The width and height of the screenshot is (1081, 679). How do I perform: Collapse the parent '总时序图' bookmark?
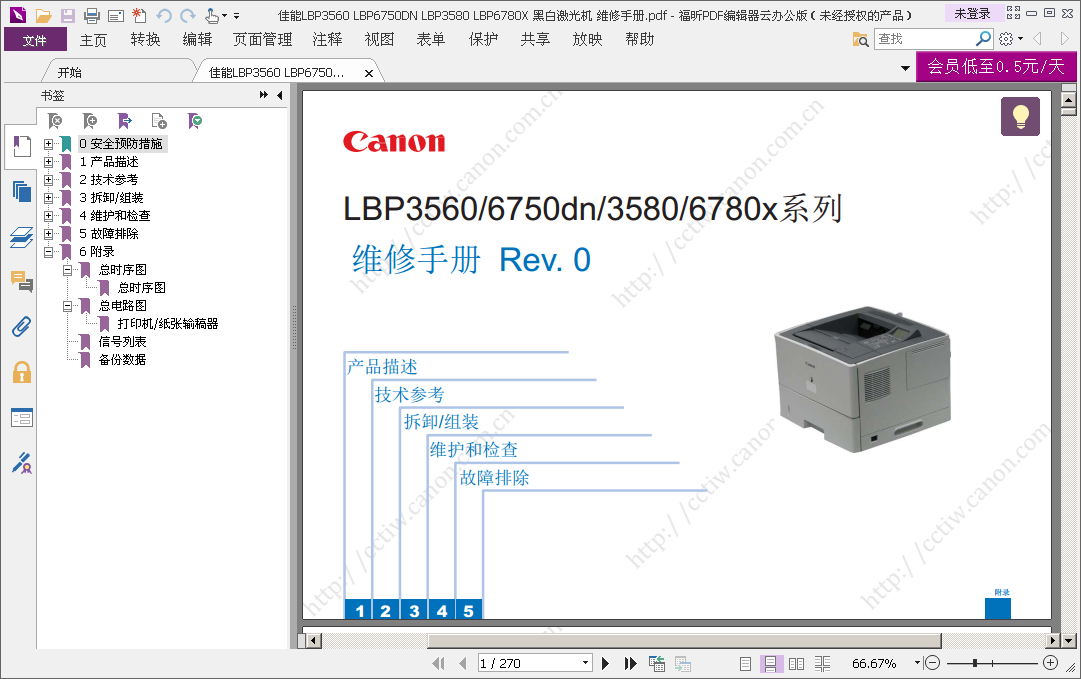pos(68,270)
